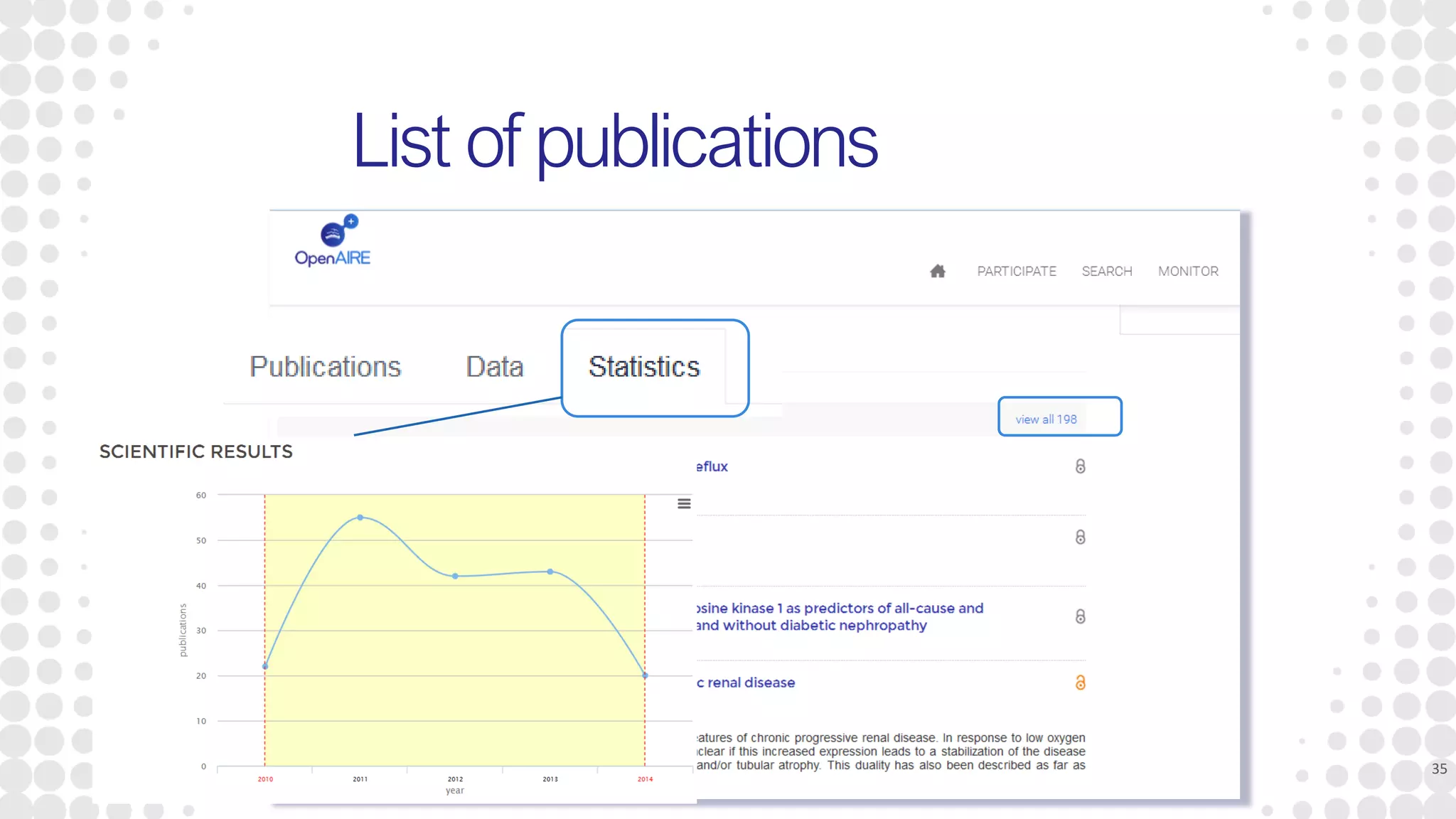Switch to the Publications tab
1456x819 pixels.
click(325, 367)
